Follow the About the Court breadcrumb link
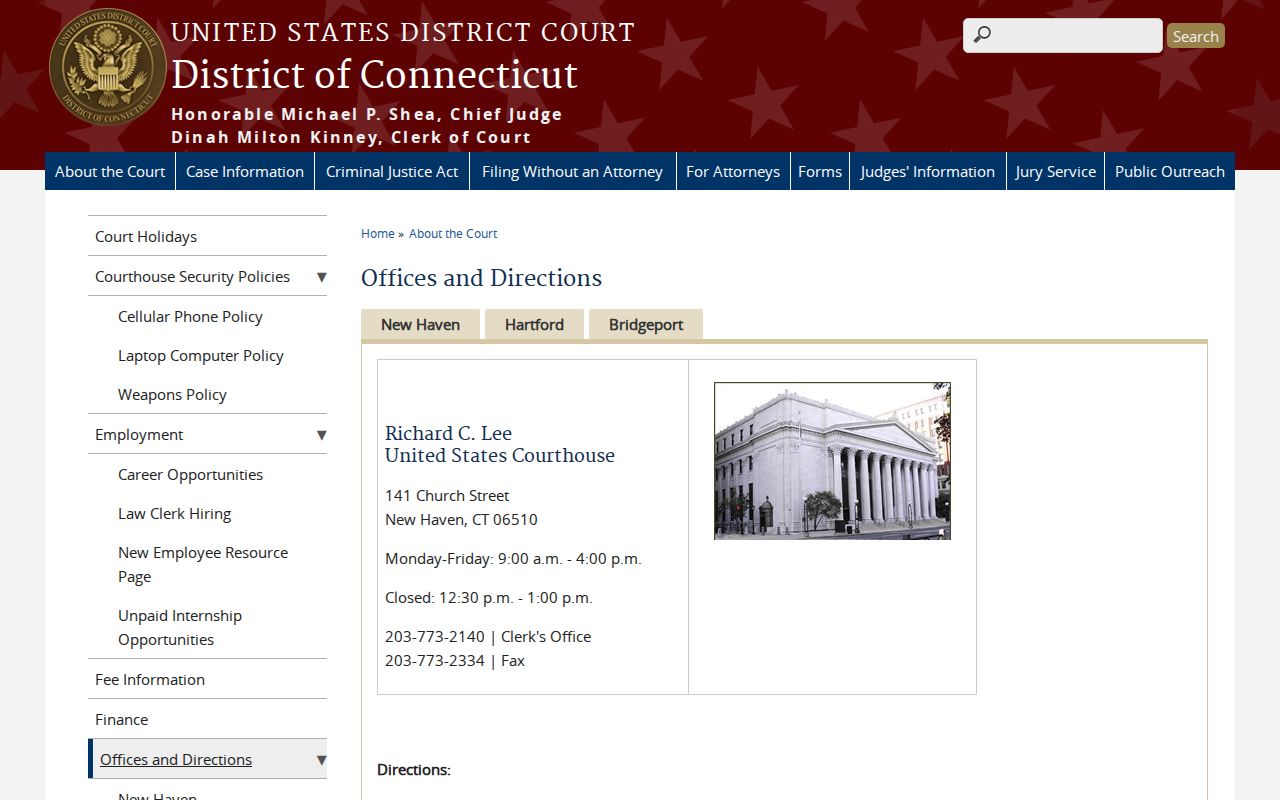This screenshot has height=800, width=1280. 453,233
